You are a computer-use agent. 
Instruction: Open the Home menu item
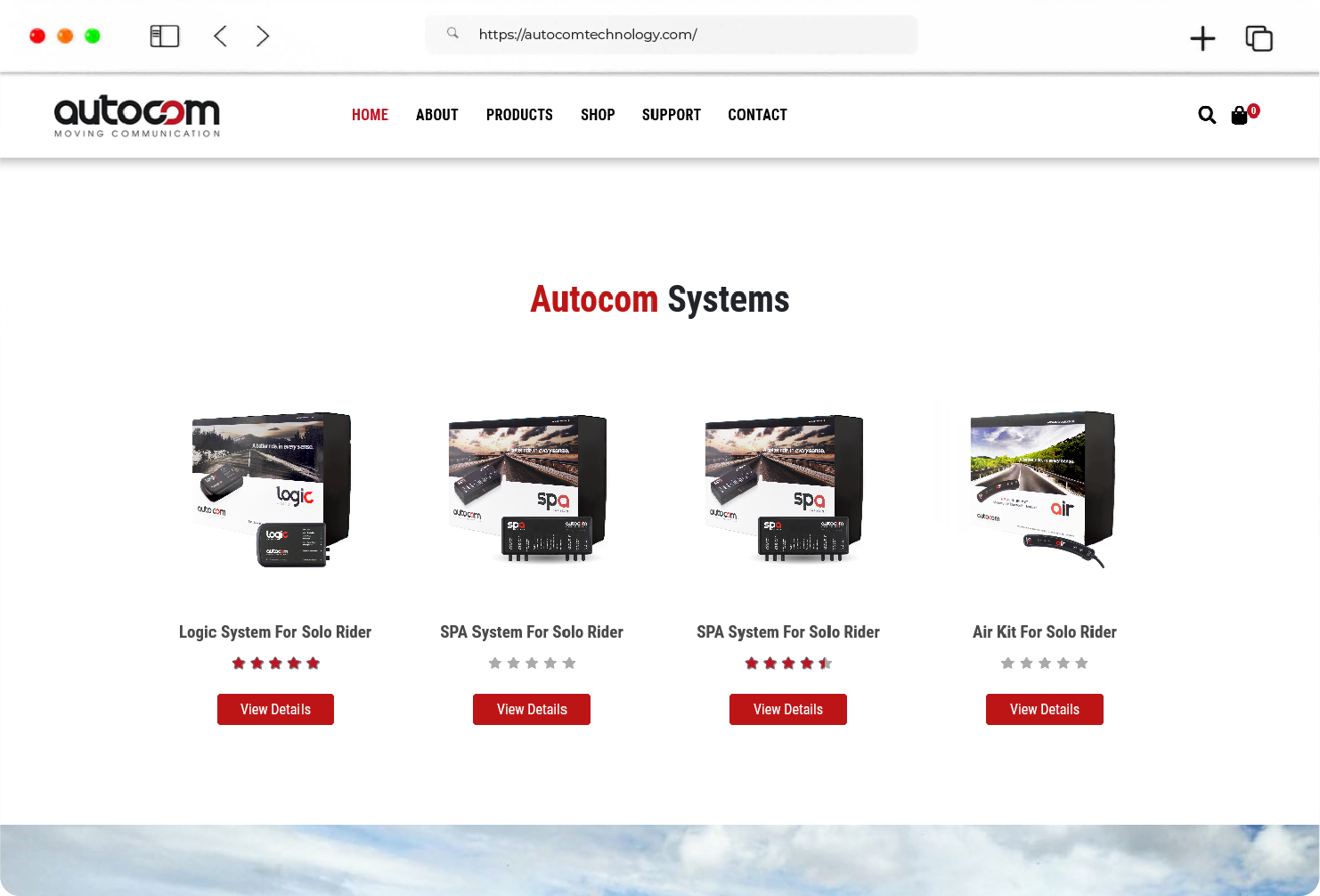click(370, 115)
